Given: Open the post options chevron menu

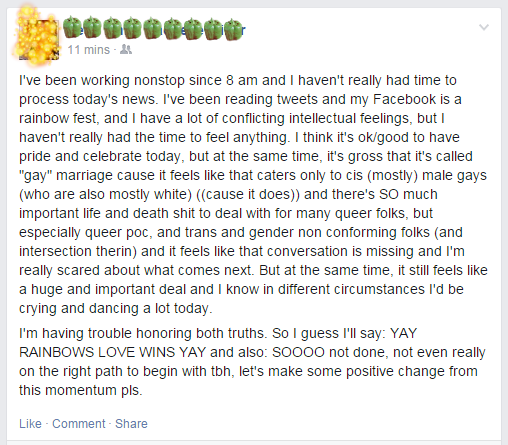Looking at the screenshot, I should tap(484, 27).
